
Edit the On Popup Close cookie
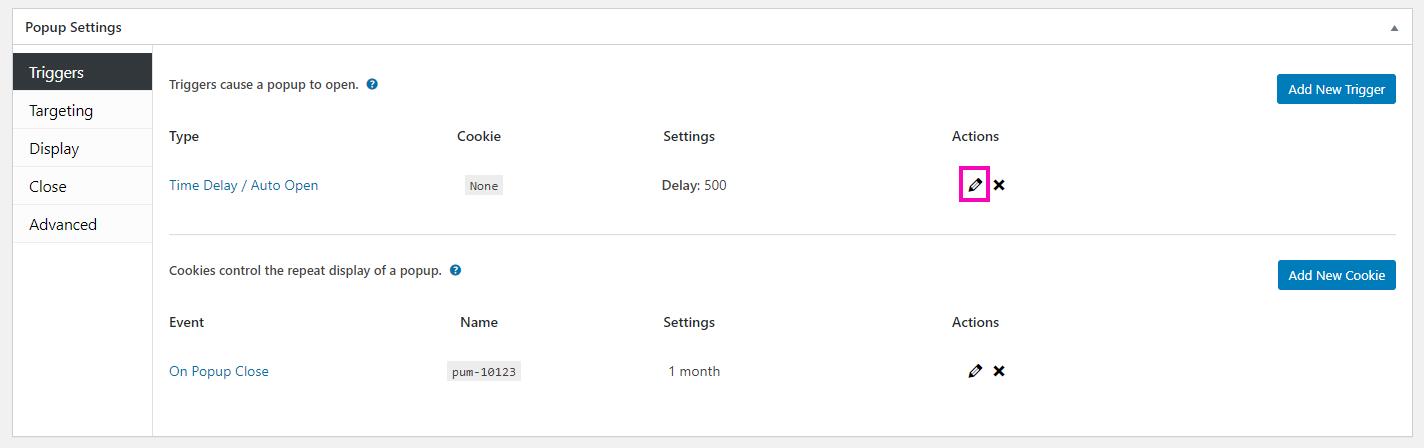(x=975, y=371)
